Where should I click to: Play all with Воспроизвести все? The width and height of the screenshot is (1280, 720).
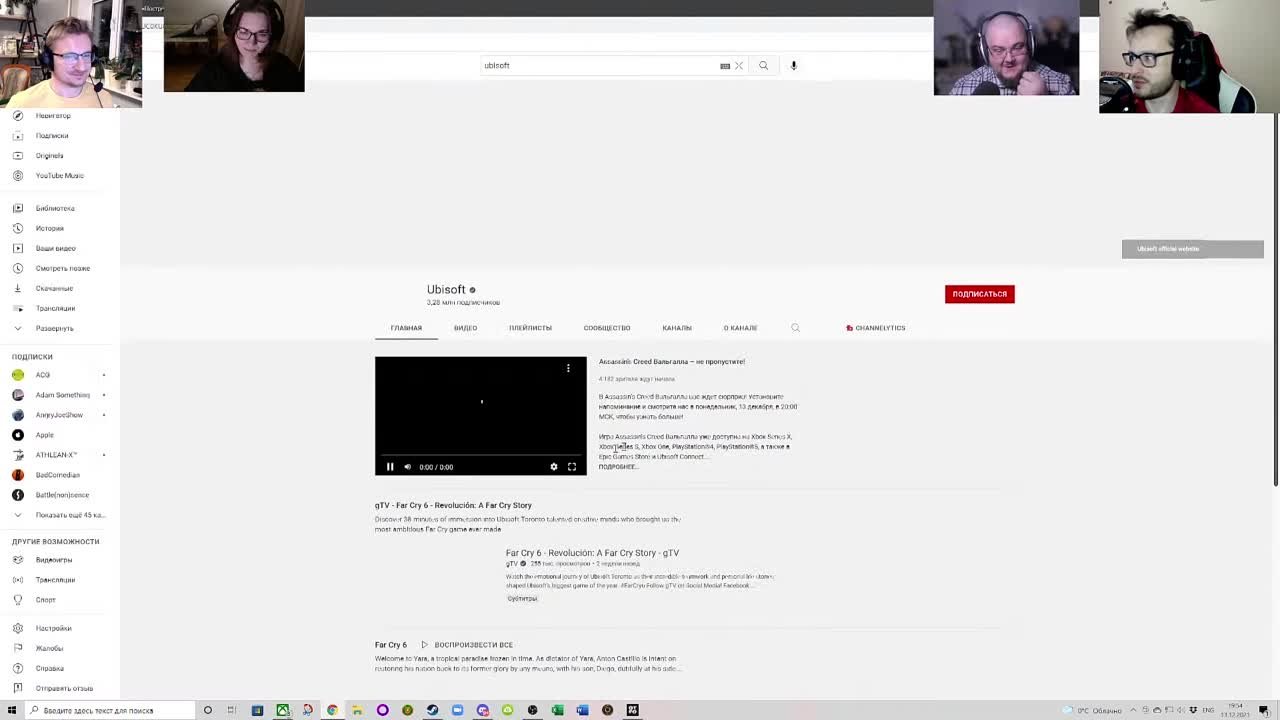[x=467, y=645]
